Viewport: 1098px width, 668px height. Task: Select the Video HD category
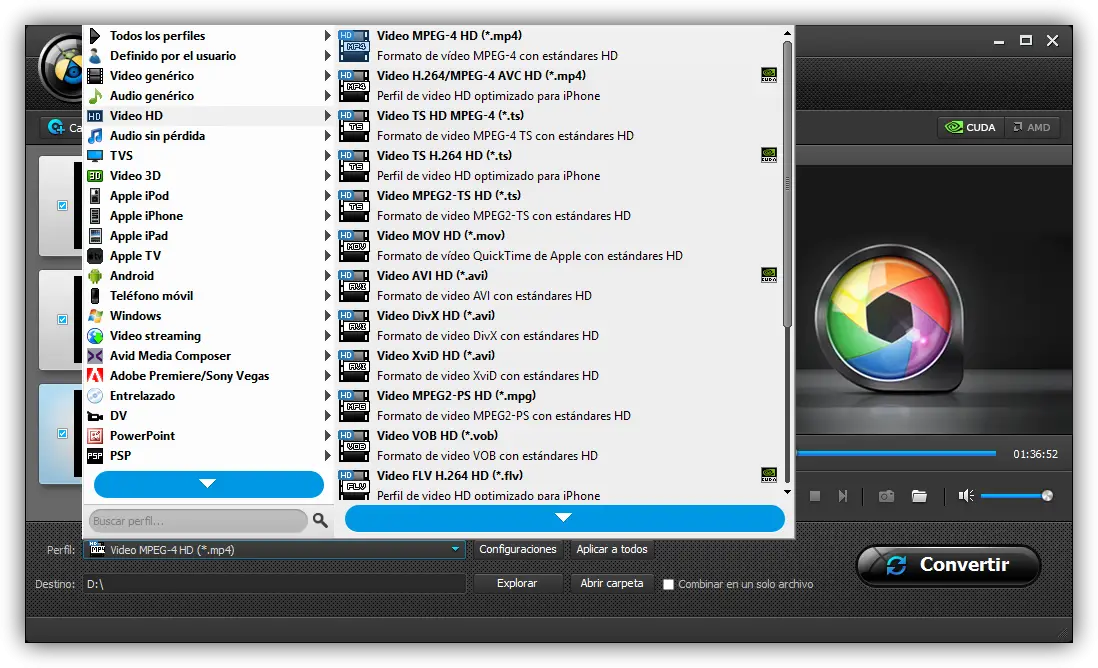tap(209, 116)
